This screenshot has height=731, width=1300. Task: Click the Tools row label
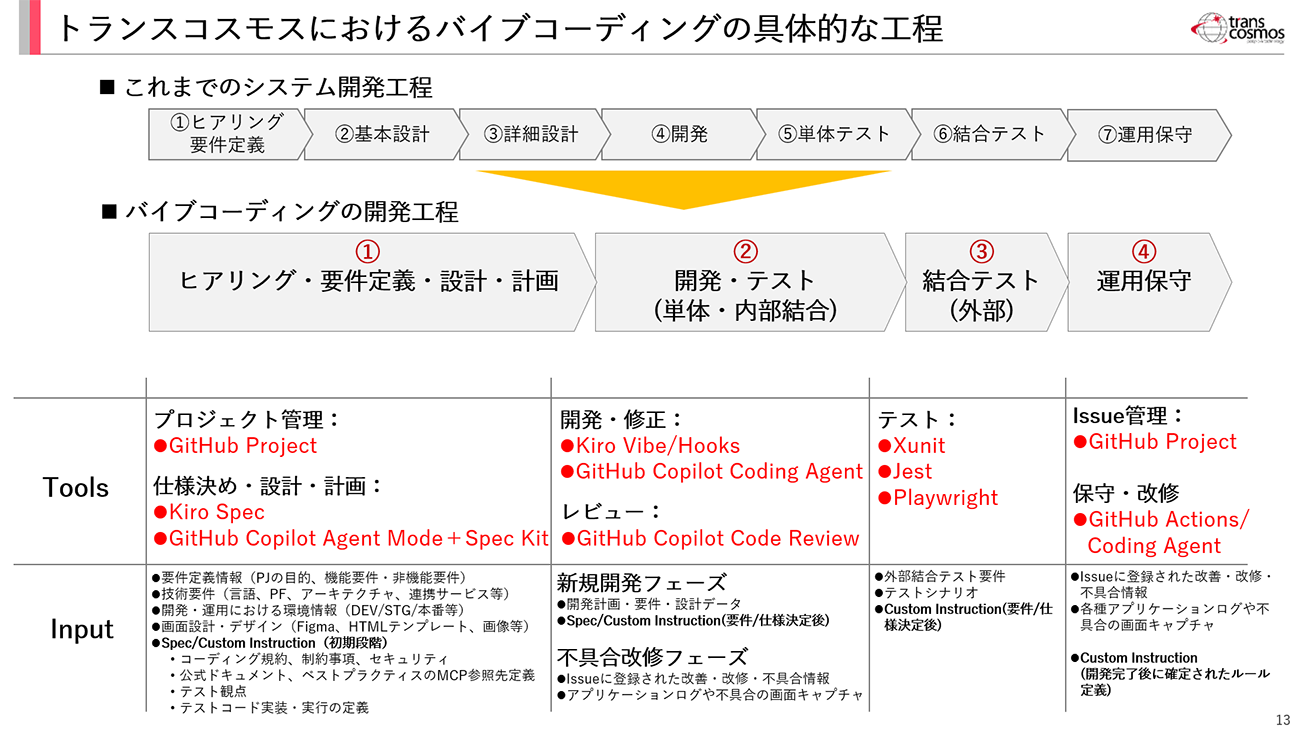click(76, 487)
